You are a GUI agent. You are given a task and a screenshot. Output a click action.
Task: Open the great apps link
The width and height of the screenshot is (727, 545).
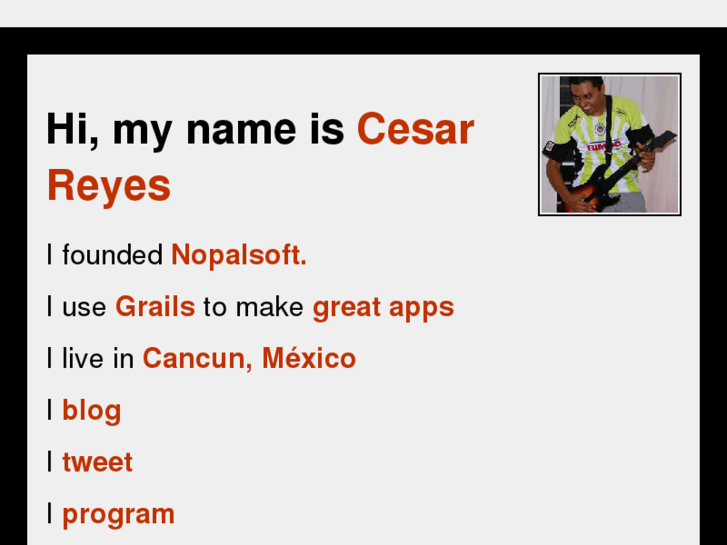[383, 308]
